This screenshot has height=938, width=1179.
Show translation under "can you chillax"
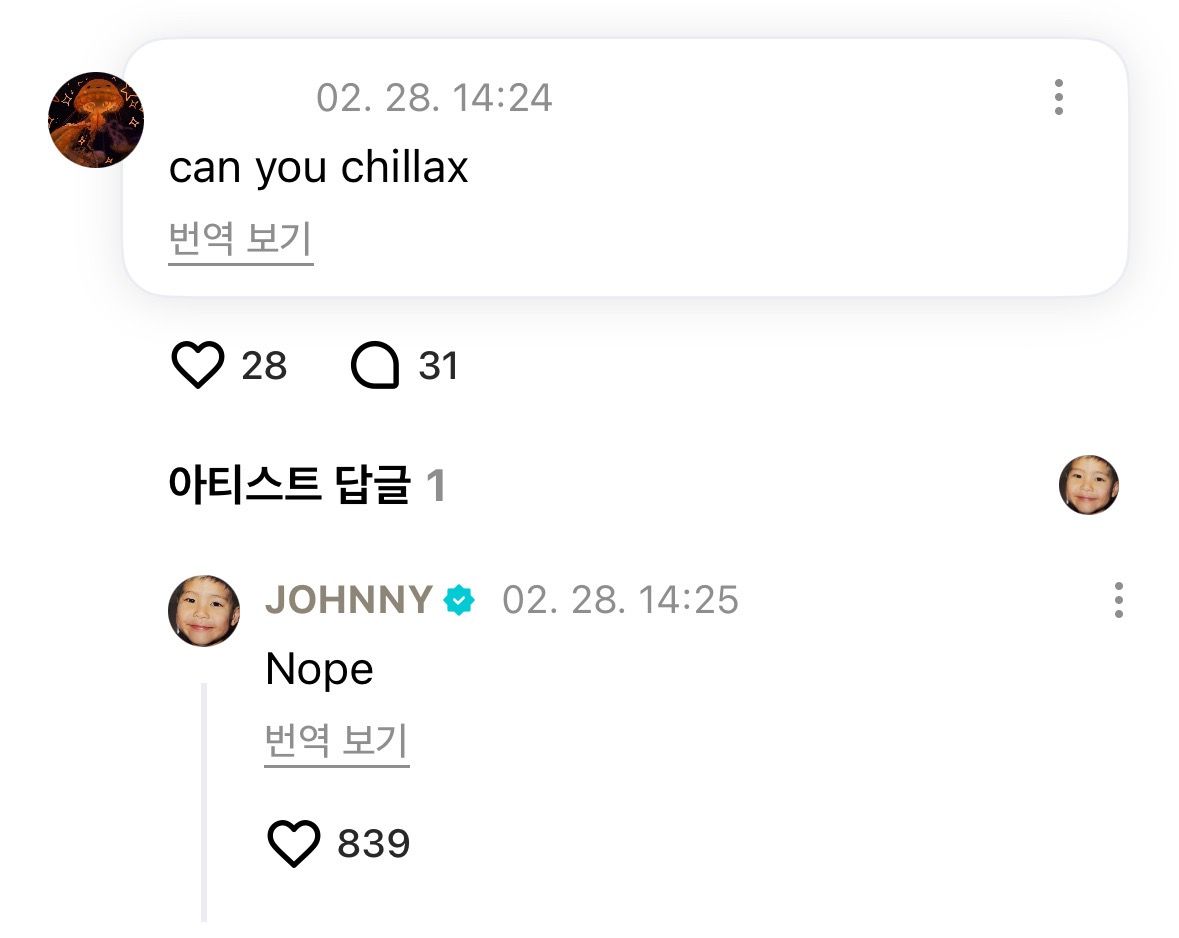point(240,241)
